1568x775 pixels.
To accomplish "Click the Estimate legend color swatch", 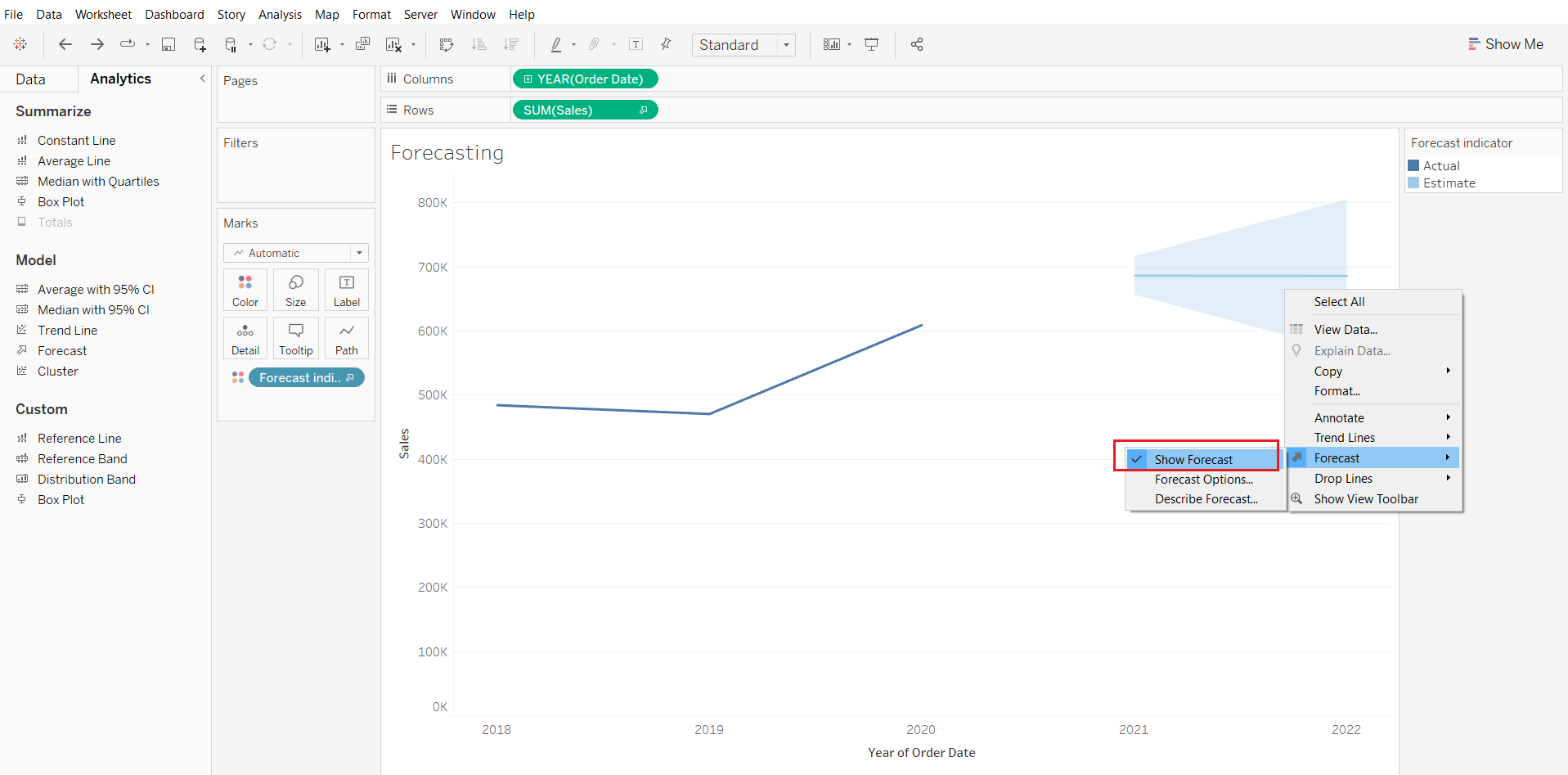I will [x=1413, y=183].
